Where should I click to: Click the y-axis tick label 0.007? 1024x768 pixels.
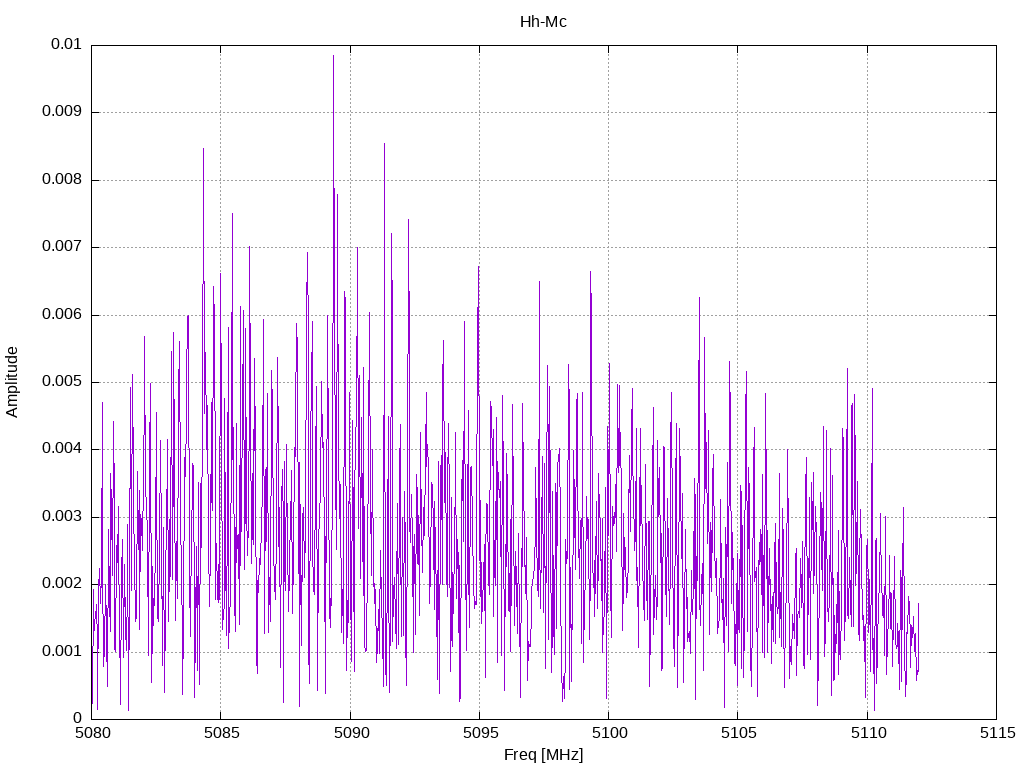coord(62,247)
